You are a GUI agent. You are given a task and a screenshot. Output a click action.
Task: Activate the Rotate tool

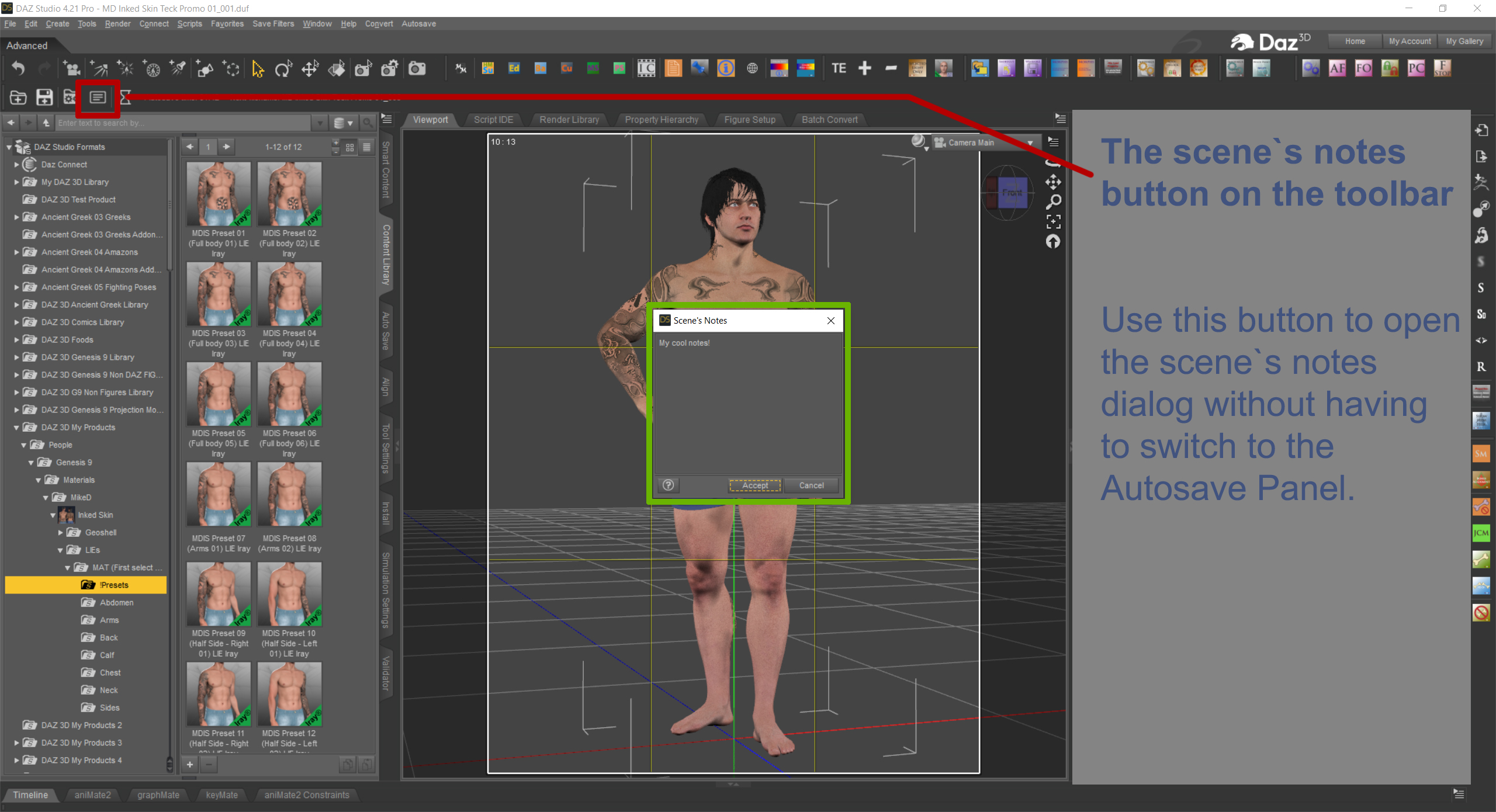point(283,69)
